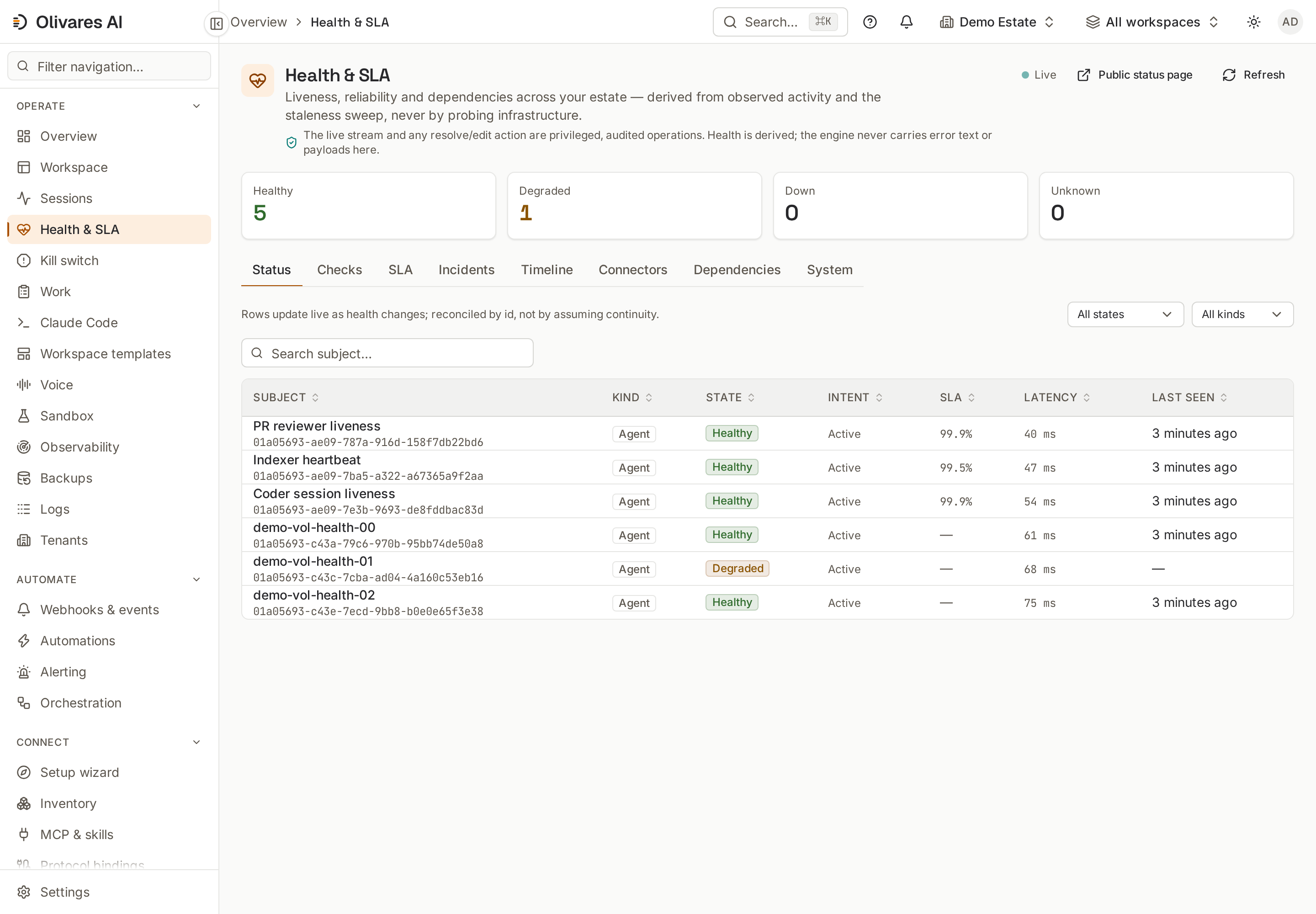Open Inventory in the sidebar
Image resolution: width=1316 pixels, height=914 pixels.
(109, 803)
